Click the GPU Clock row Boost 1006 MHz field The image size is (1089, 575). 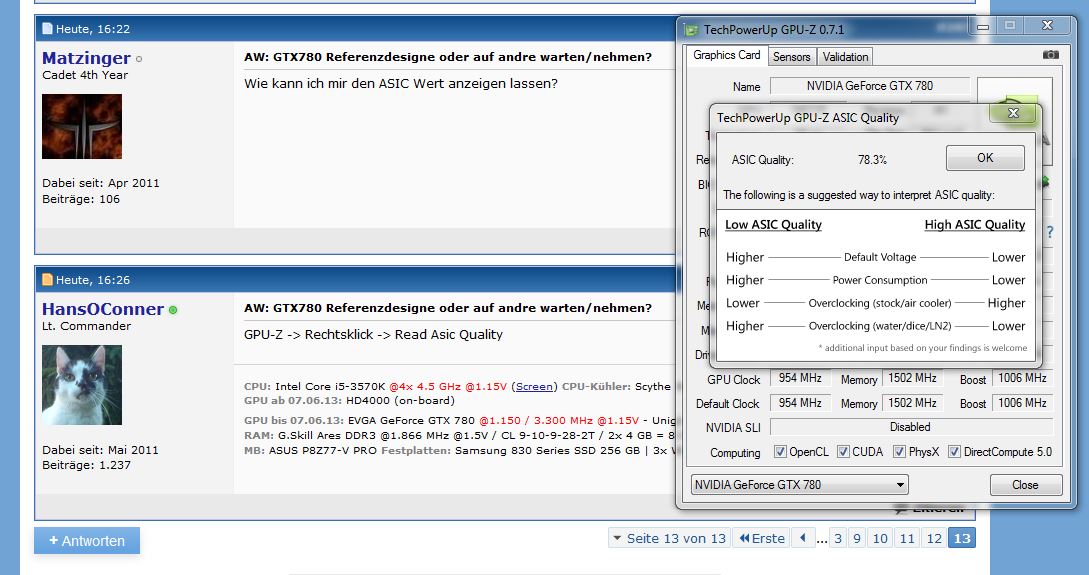coord(1022,378)
